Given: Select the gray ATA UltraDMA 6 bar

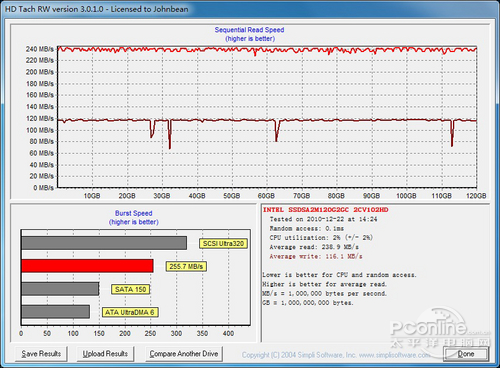Looking at the screenshot, I should (55, 312).
